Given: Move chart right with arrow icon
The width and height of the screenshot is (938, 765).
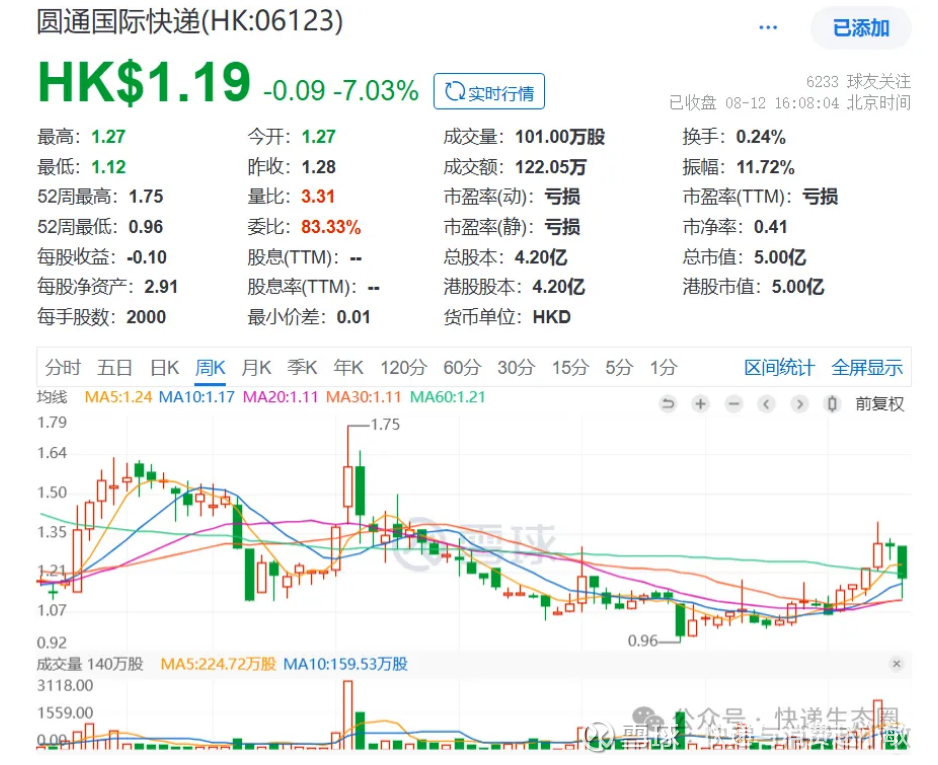Looking at the screenshot, I should point(799,404).
